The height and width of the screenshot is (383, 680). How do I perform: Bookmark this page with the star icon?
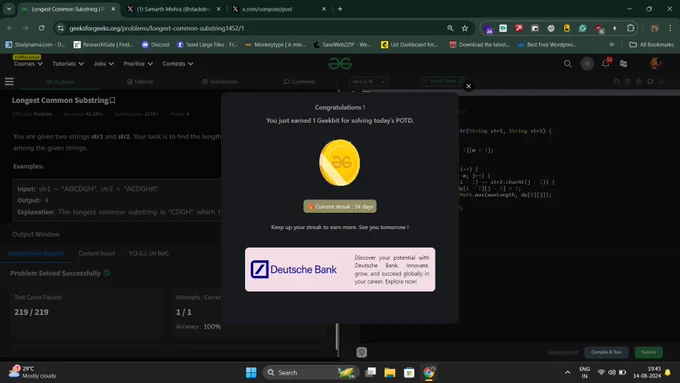tap(465, 28)
